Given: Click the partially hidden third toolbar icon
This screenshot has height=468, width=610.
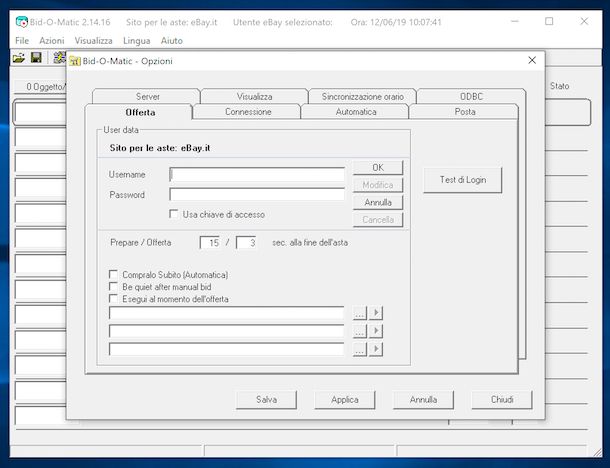Looking at the screenshot, I should [60, 58].
